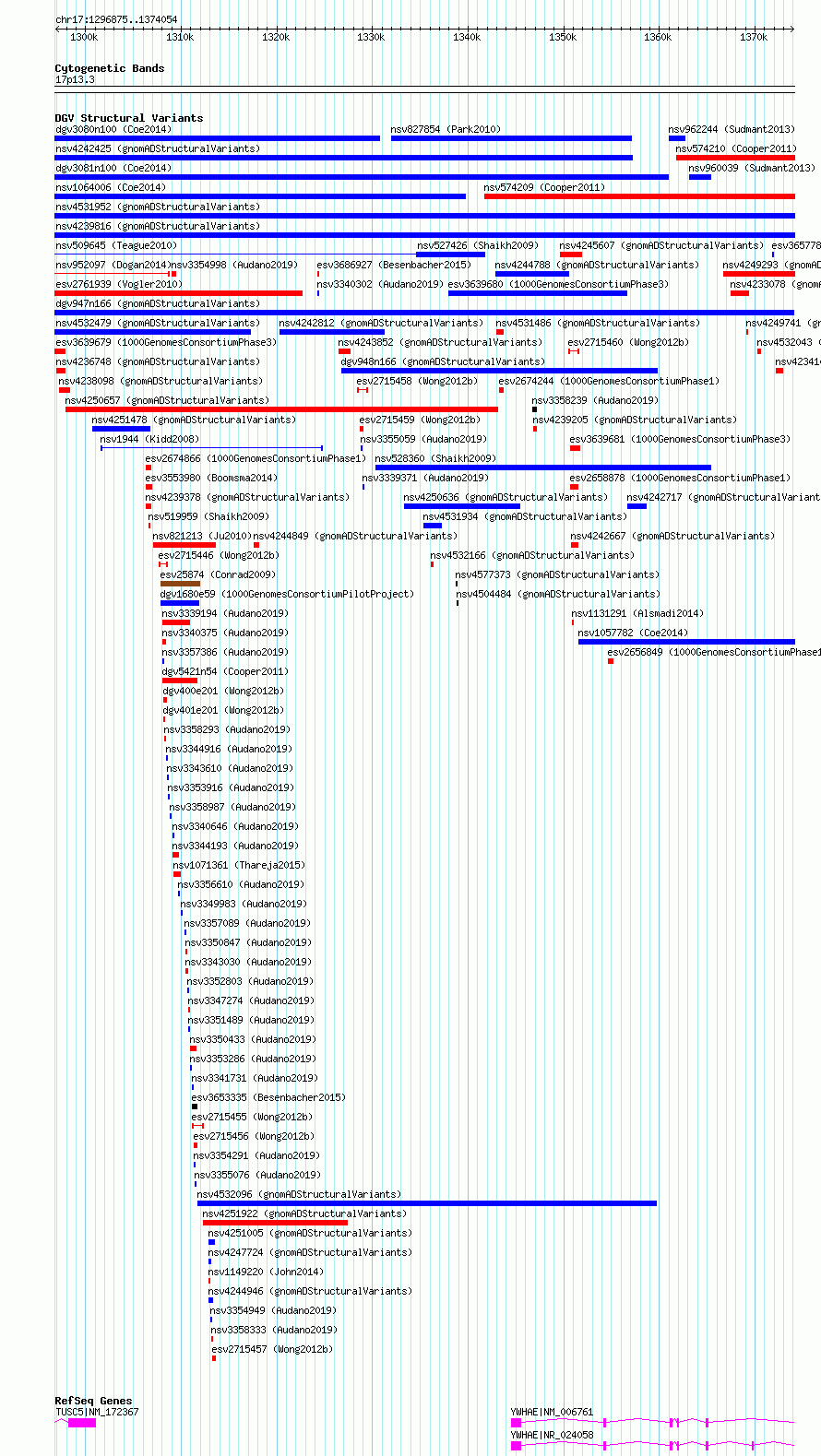Viewport: 821px width, 1456px height.
Task: Select the red nsv574210 (Cooper2011) bar
Action: pyautogui.click(x=735, y=158)
